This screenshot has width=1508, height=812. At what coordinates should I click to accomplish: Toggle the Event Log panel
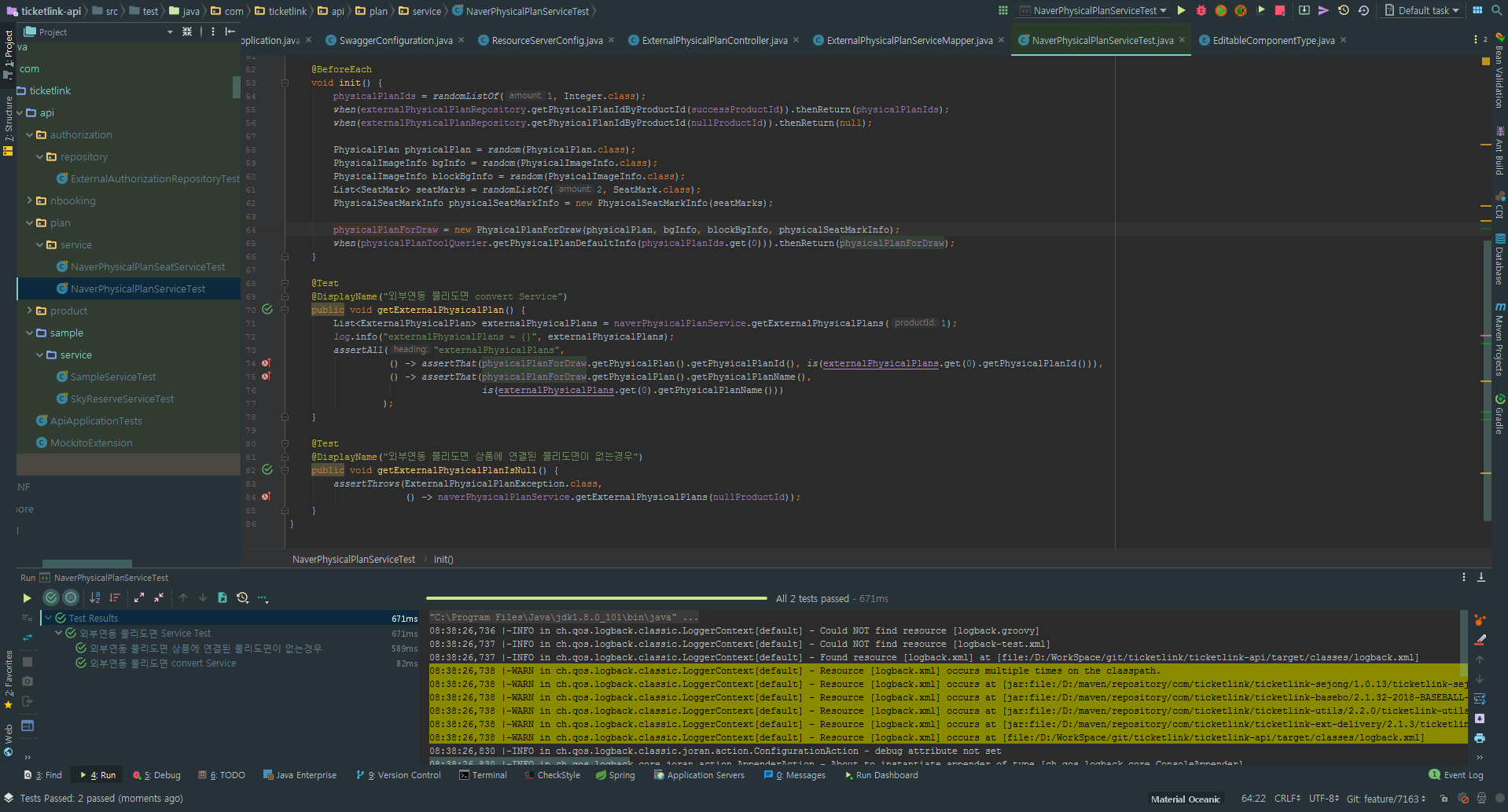click(x=1456, y=775)
